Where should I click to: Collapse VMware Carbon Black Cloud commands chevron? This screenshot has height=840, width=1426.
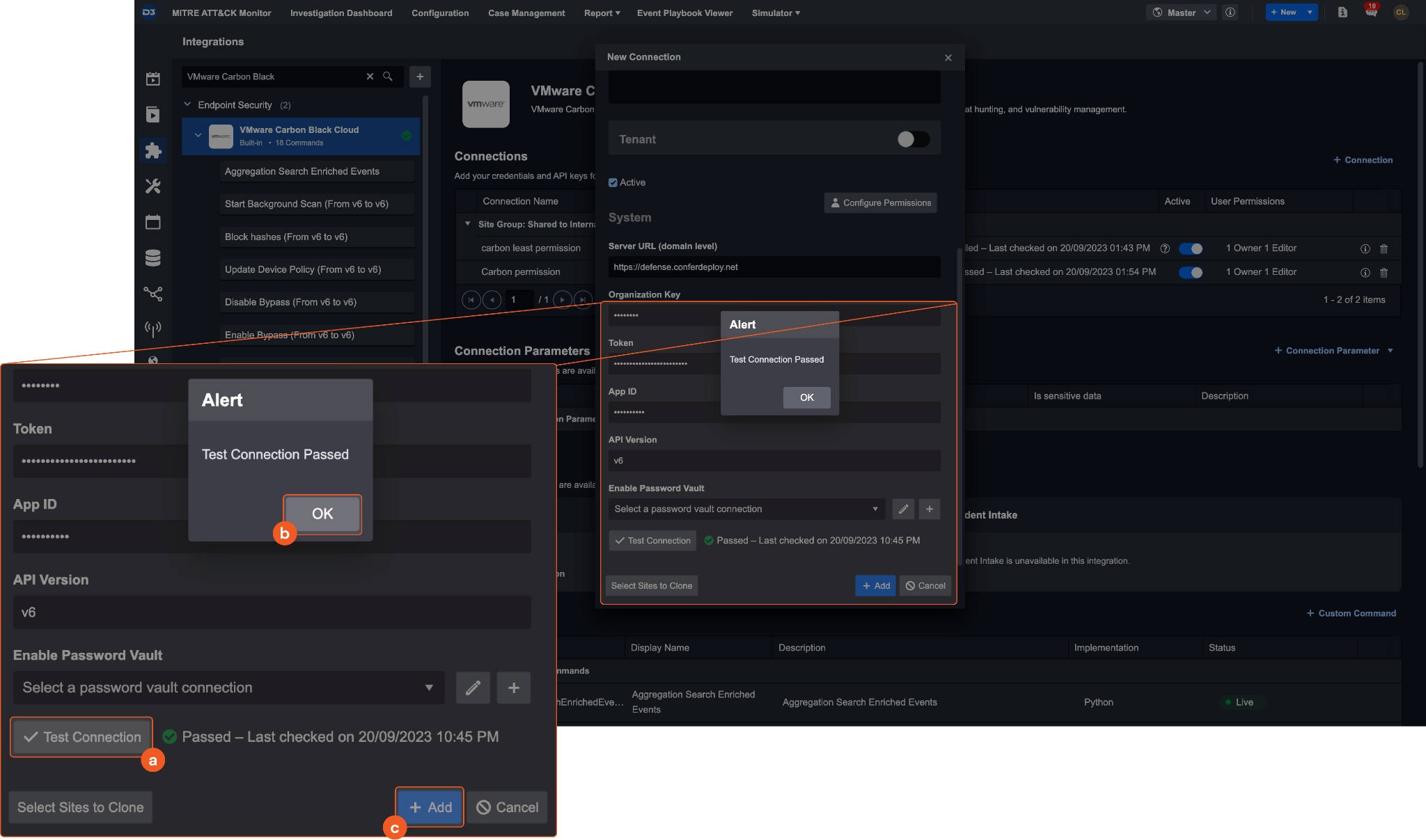(198, 135)
